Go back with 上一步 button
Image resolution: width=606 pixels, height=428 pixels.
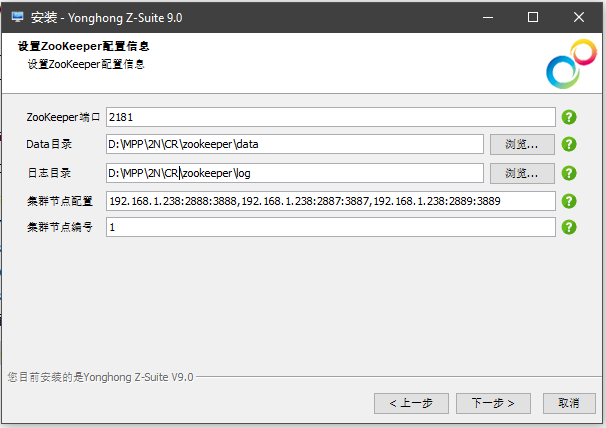(x=411, y=403)
